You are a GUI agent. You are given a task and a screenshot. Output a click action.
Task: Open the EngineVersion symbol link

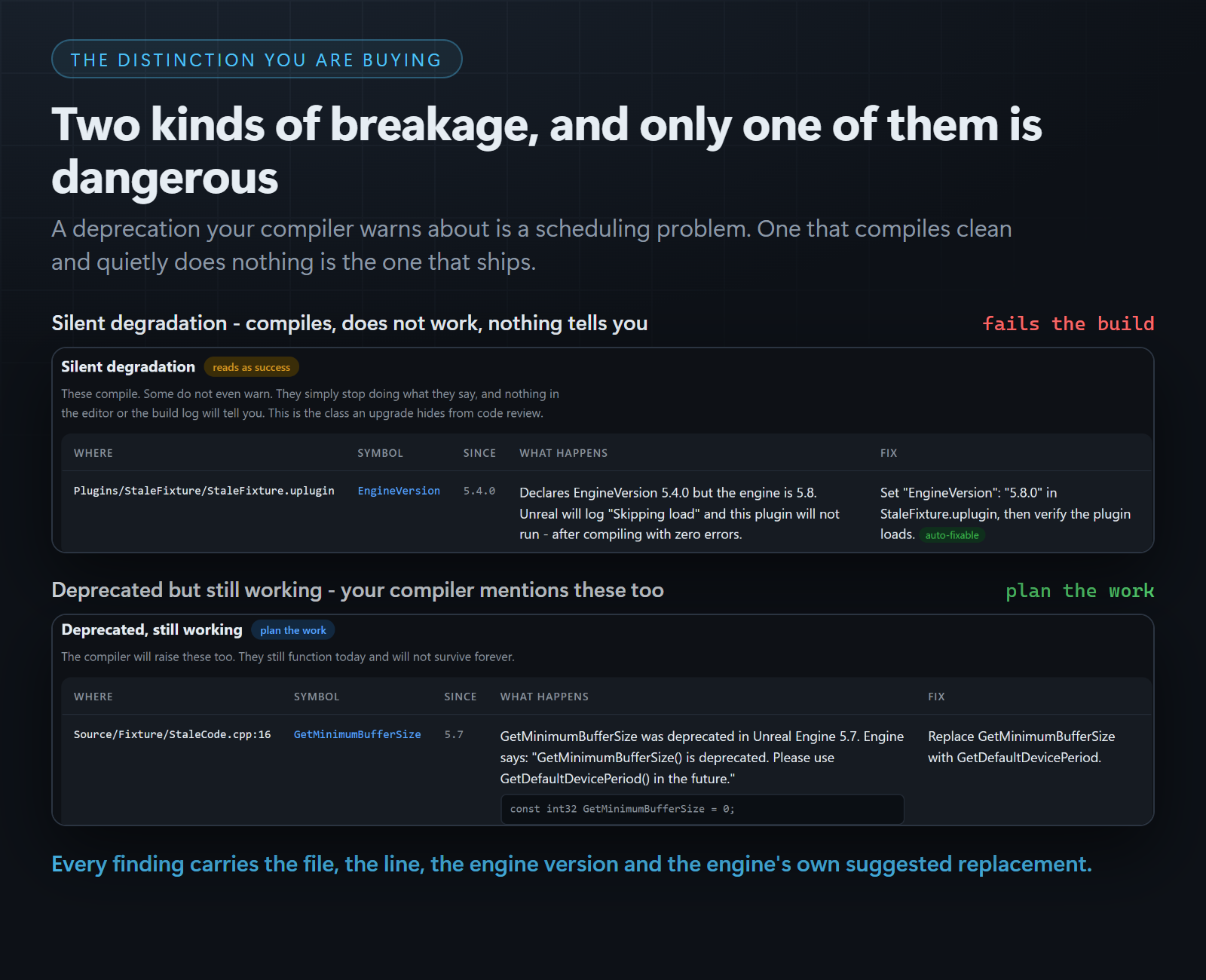point(399,491)
